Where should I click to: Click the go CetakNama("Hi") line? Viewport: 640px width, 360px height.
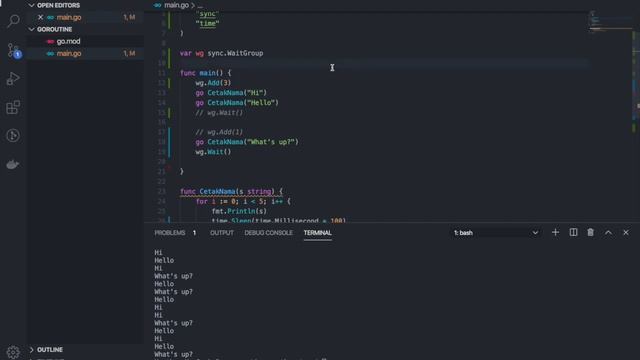click(231, 93)
